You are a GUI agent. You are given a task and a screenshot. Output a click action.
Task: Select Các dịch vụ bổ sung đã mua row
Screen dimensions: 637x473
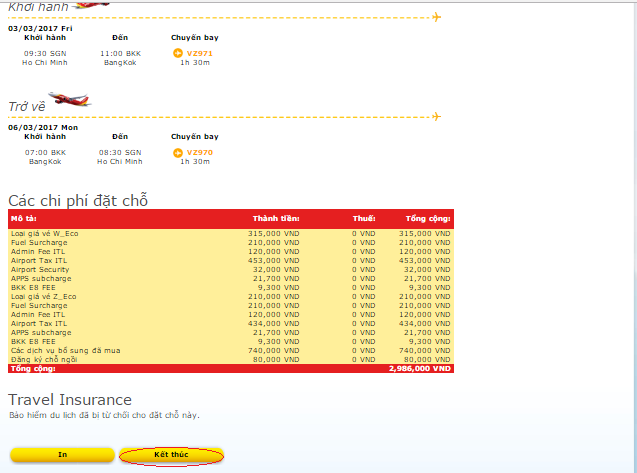[231, 350]
